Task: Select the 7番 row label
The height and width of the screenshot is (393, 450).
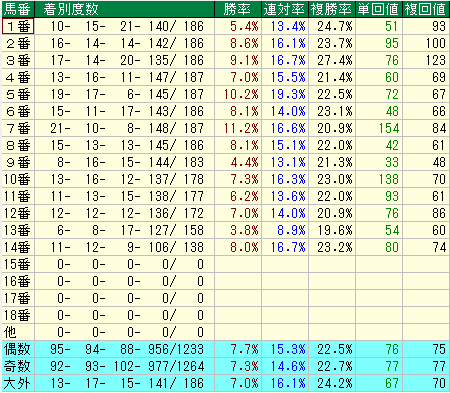Action: (x=18, y=128)
